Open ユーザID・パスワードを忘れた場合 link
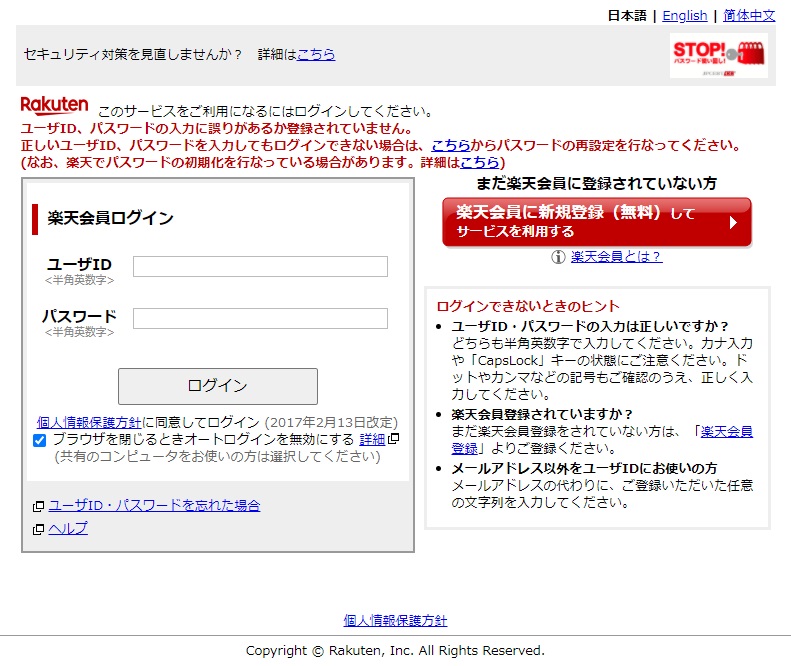Viewport: 791px width, 666px height. coord(154,505)
